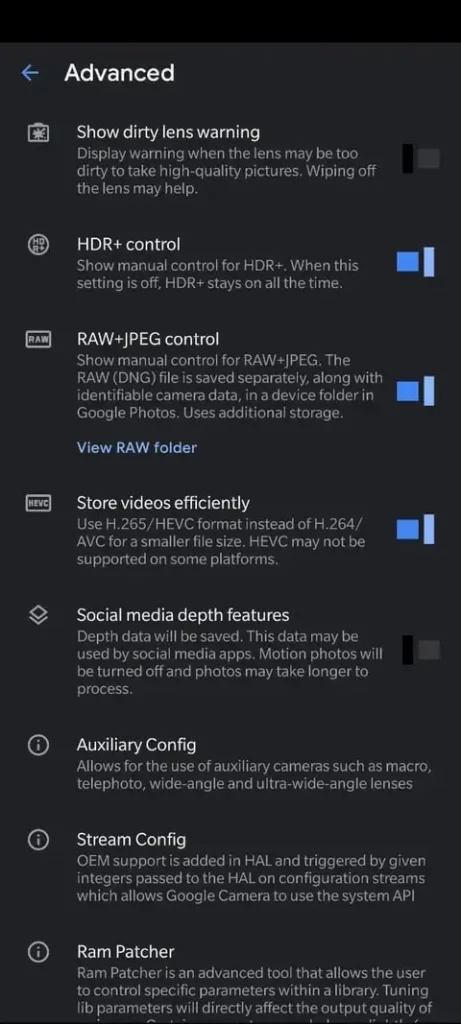Open the Auxiliary Config settings
Viewport: 461px width, 1024px height.
point(230,764)
